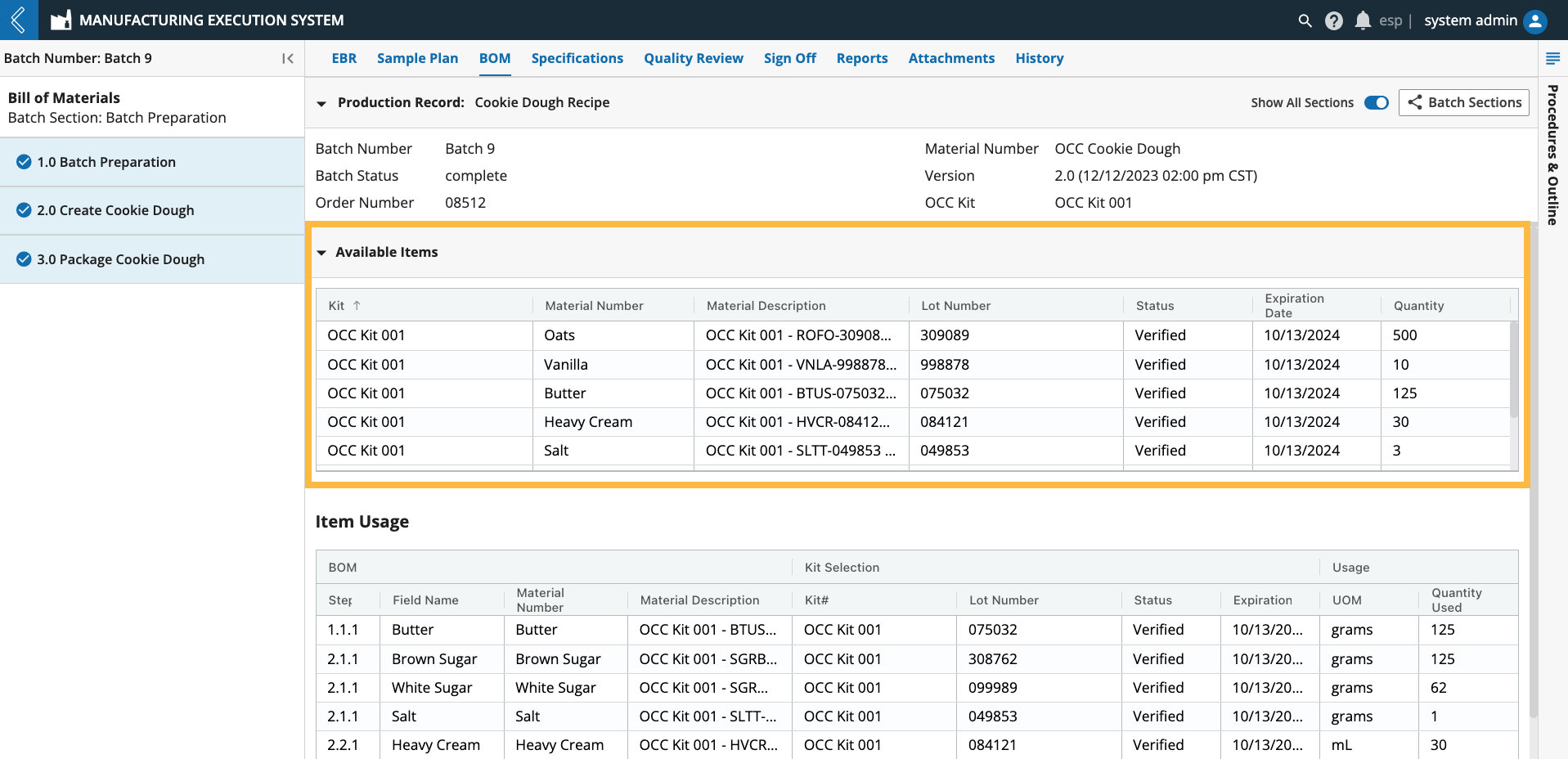Click the UOM column header
The height and width of the screenshot is (759, 1568).
point(1346,600)
